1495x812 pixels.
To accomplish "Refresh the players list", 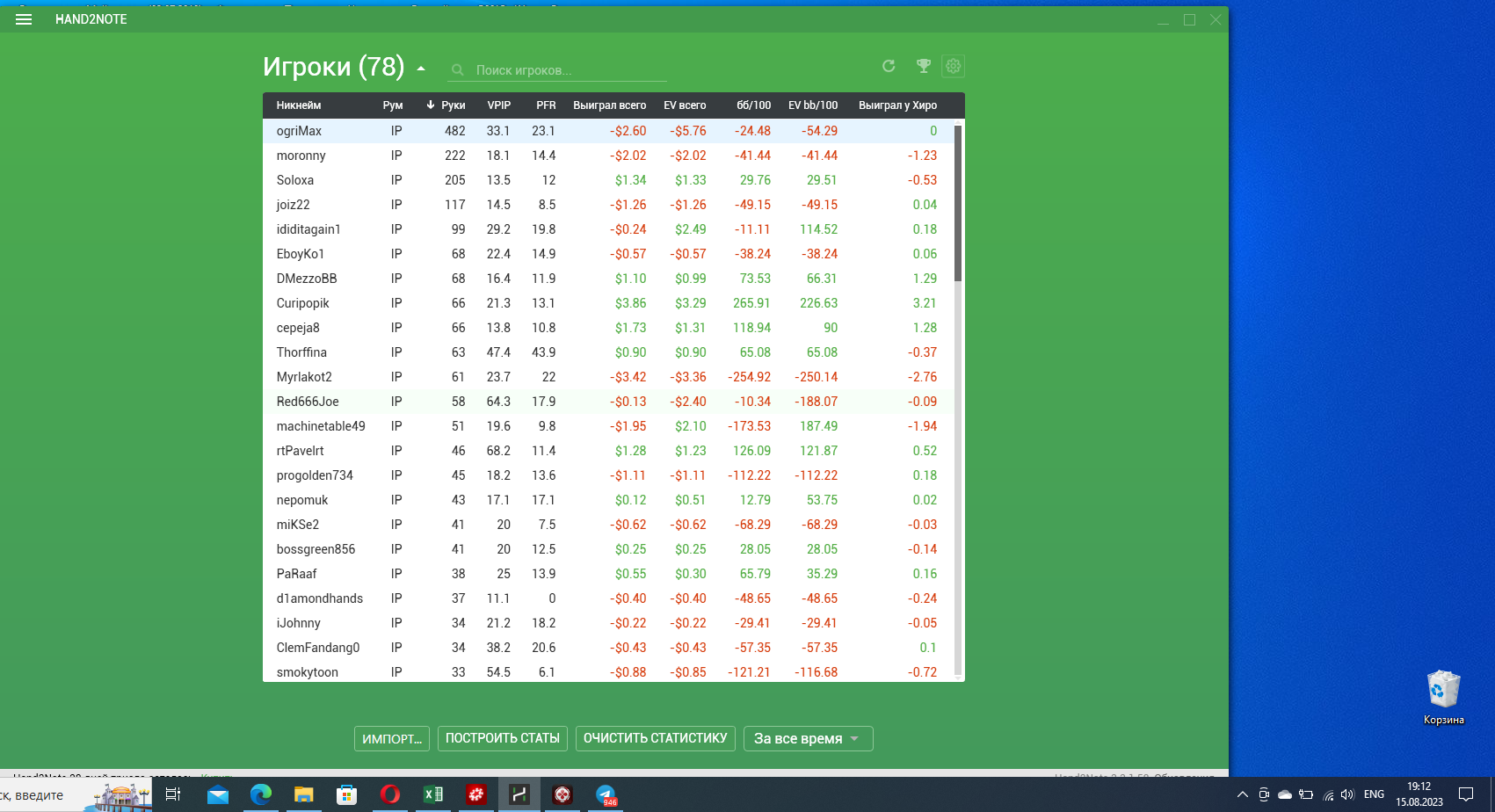I will pyautogui.click(x=889, y=66).
